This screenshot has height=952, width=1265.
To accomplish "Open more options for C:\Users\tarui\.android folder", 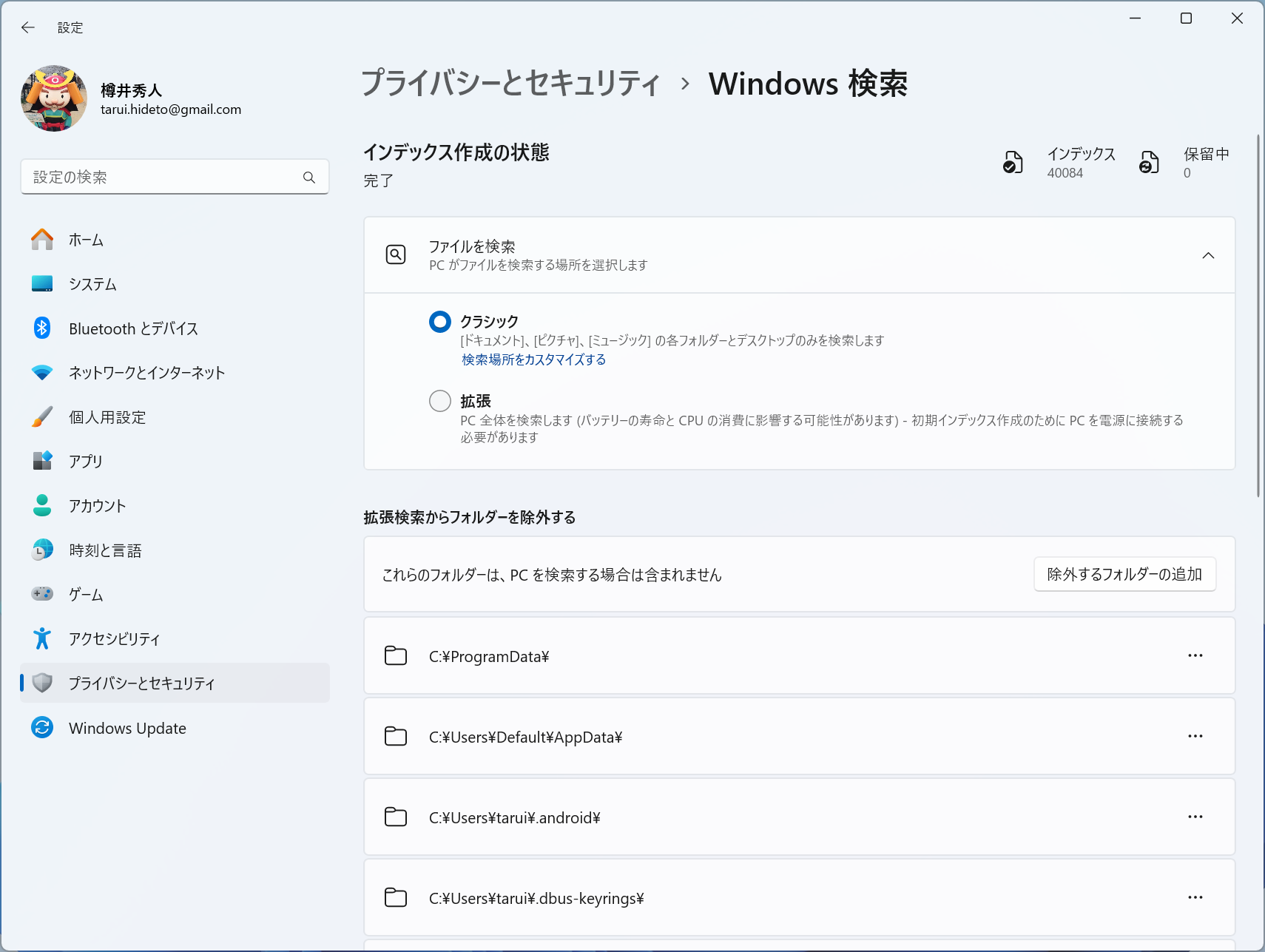I will point(1195,817).
